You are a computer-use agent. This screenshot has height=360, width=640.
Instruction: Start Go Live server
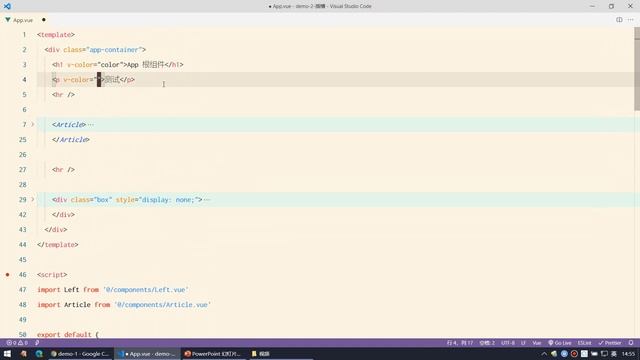[x=560, y=343]
